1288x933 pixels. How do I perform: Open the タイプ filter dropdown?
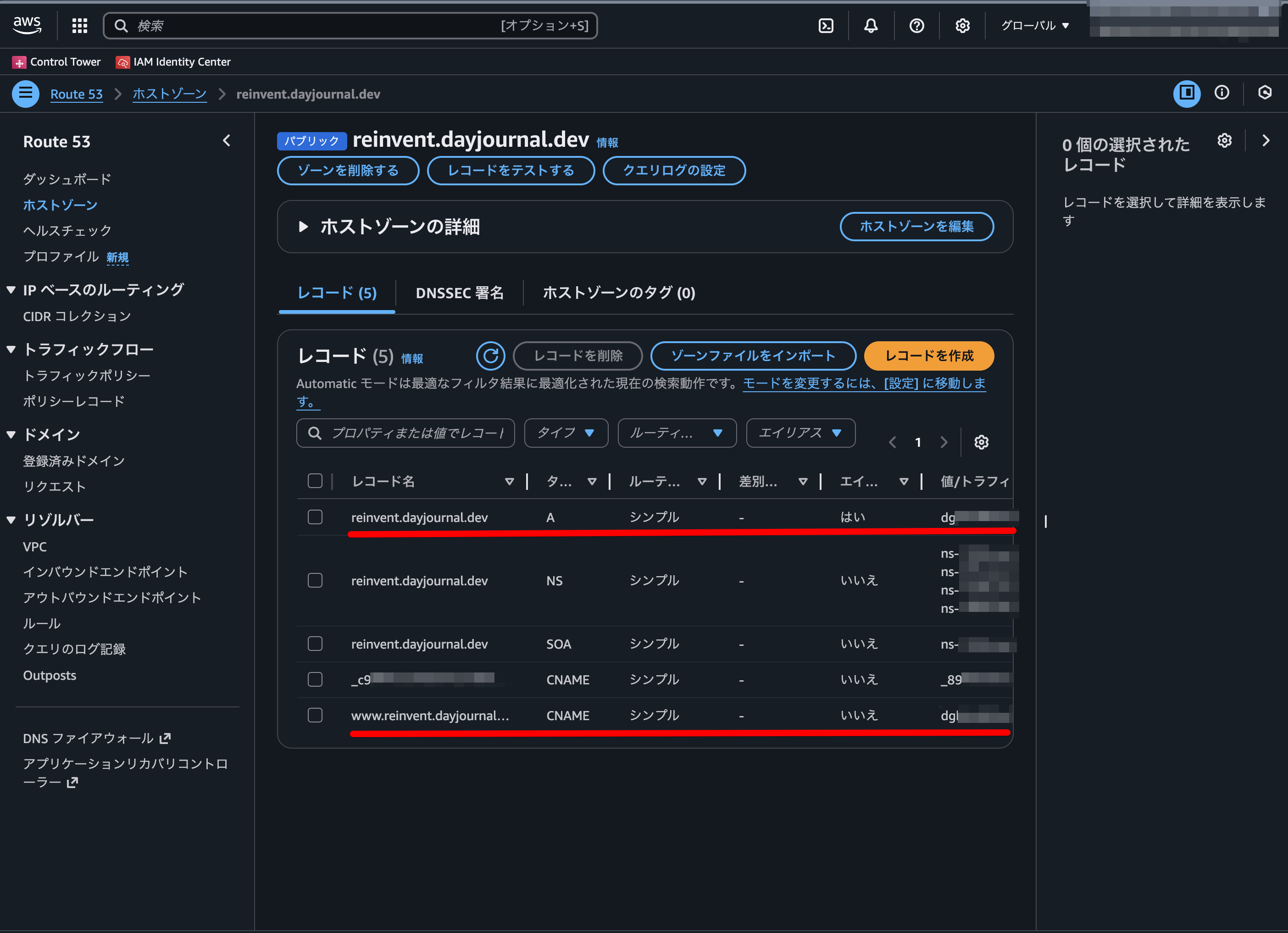point(566,433)
